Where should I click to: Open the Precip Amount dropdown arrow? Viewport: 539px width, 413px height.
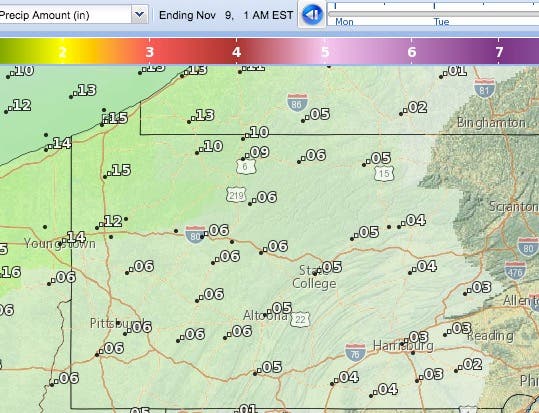pos(139,14)
